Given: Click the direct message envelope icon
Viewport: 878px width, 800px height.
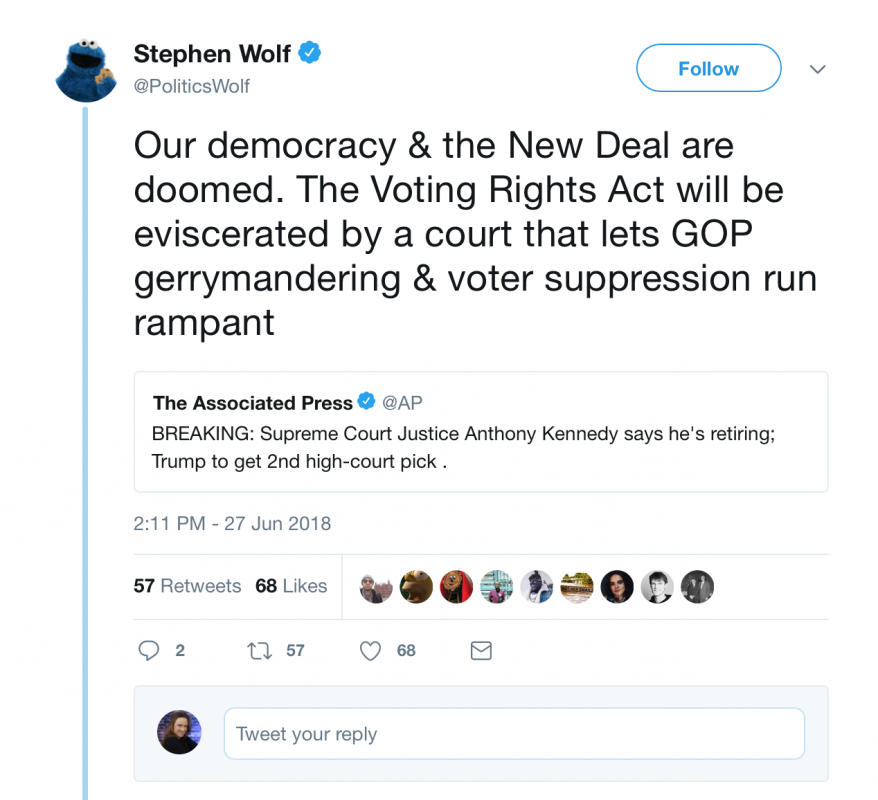Looking at the screenshot, I should [x=481, y=650].
